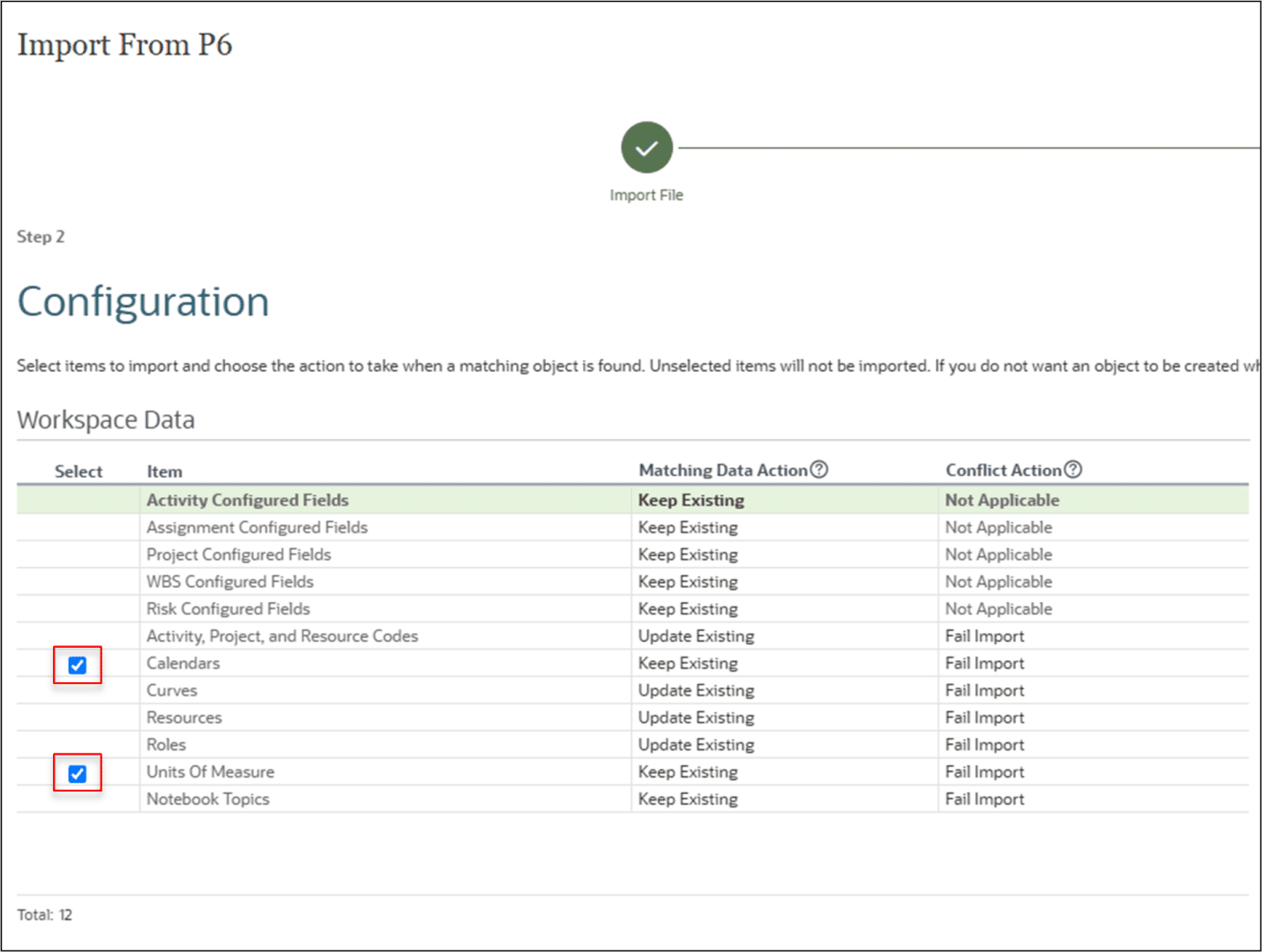Click the Resources item name
Image resolution: width=1262 pixels, height=952 pixels.
pos(183,718)
